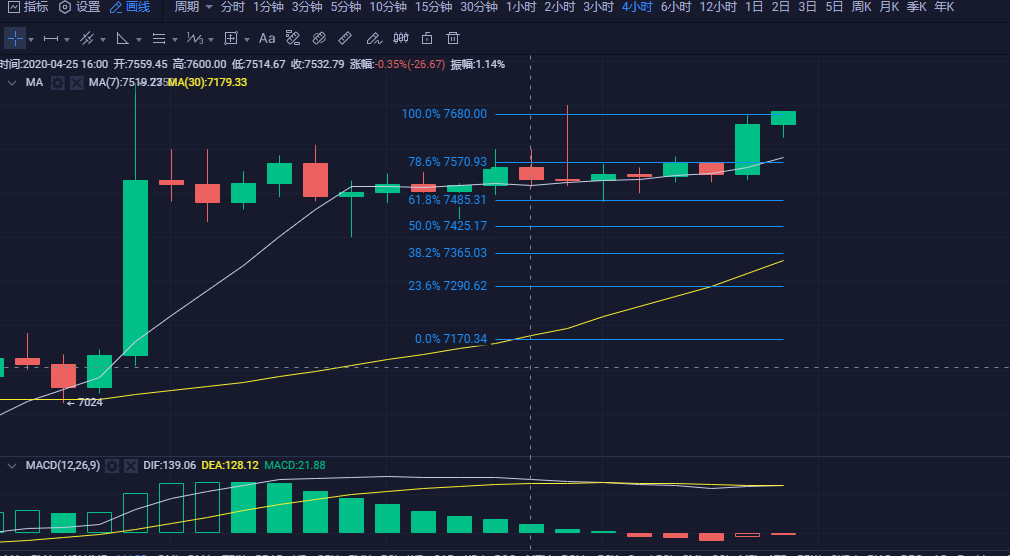Collapse the MA indicator chevron

(x=12, y=82)
